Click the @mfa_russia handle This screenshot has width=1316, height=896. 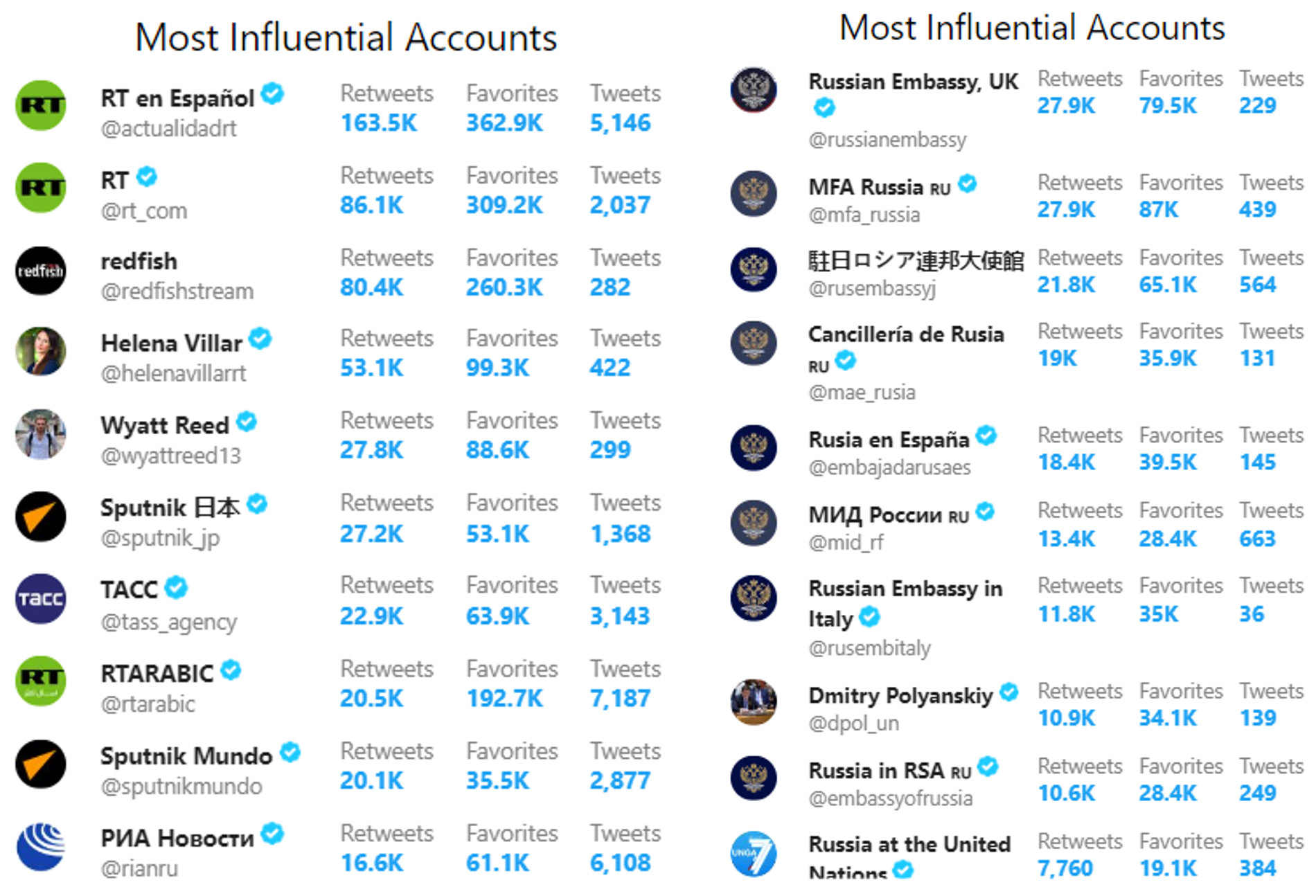pyautogui.click(x=864, y=215)
